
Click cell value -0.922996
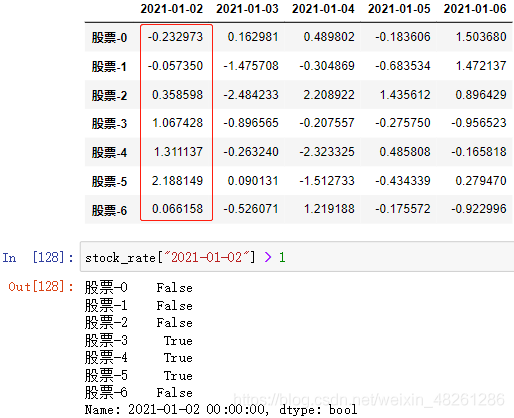[479, 209]
